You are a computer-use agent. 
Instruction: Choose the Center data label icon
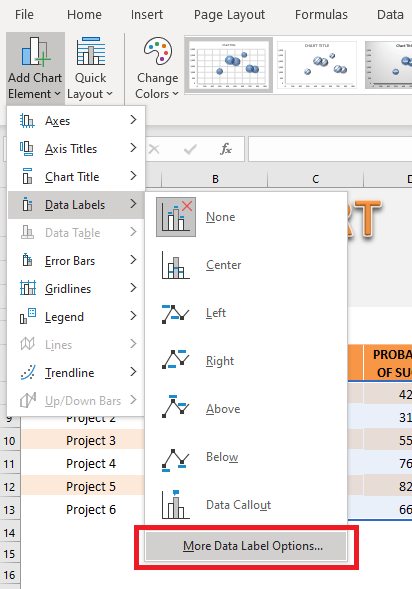click(x=176, y=265)
